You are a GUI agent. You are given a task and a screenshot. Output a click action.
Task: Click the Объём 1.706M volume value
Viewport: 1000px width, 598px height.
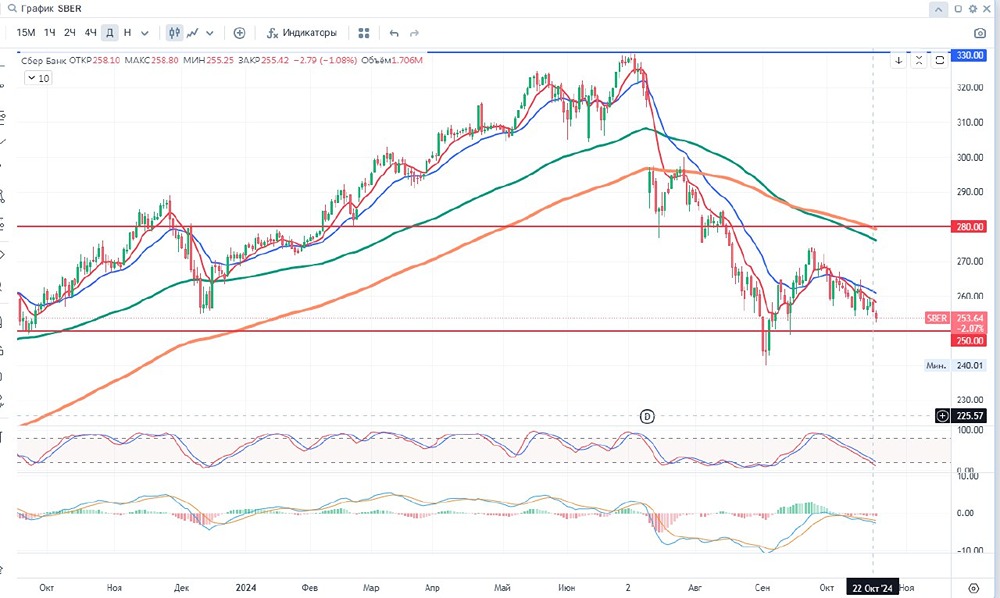pos(392,61)
